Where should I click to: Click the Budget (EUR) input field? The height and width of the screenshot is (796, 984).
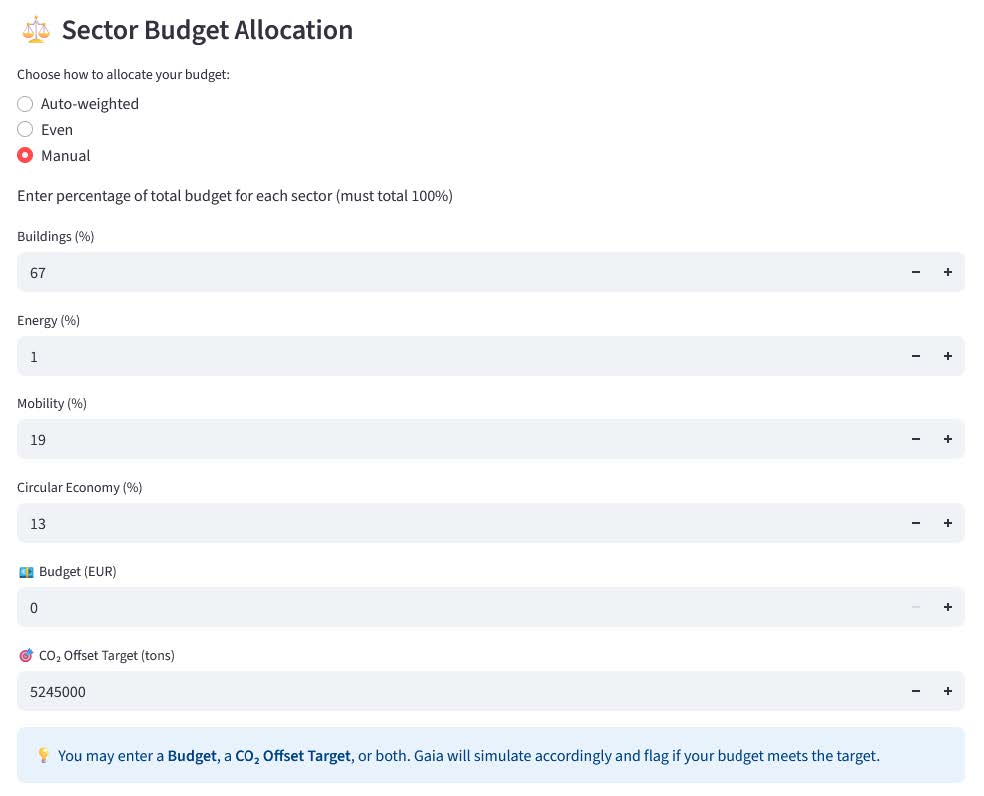pyautogui.click(x=450, y=607)
